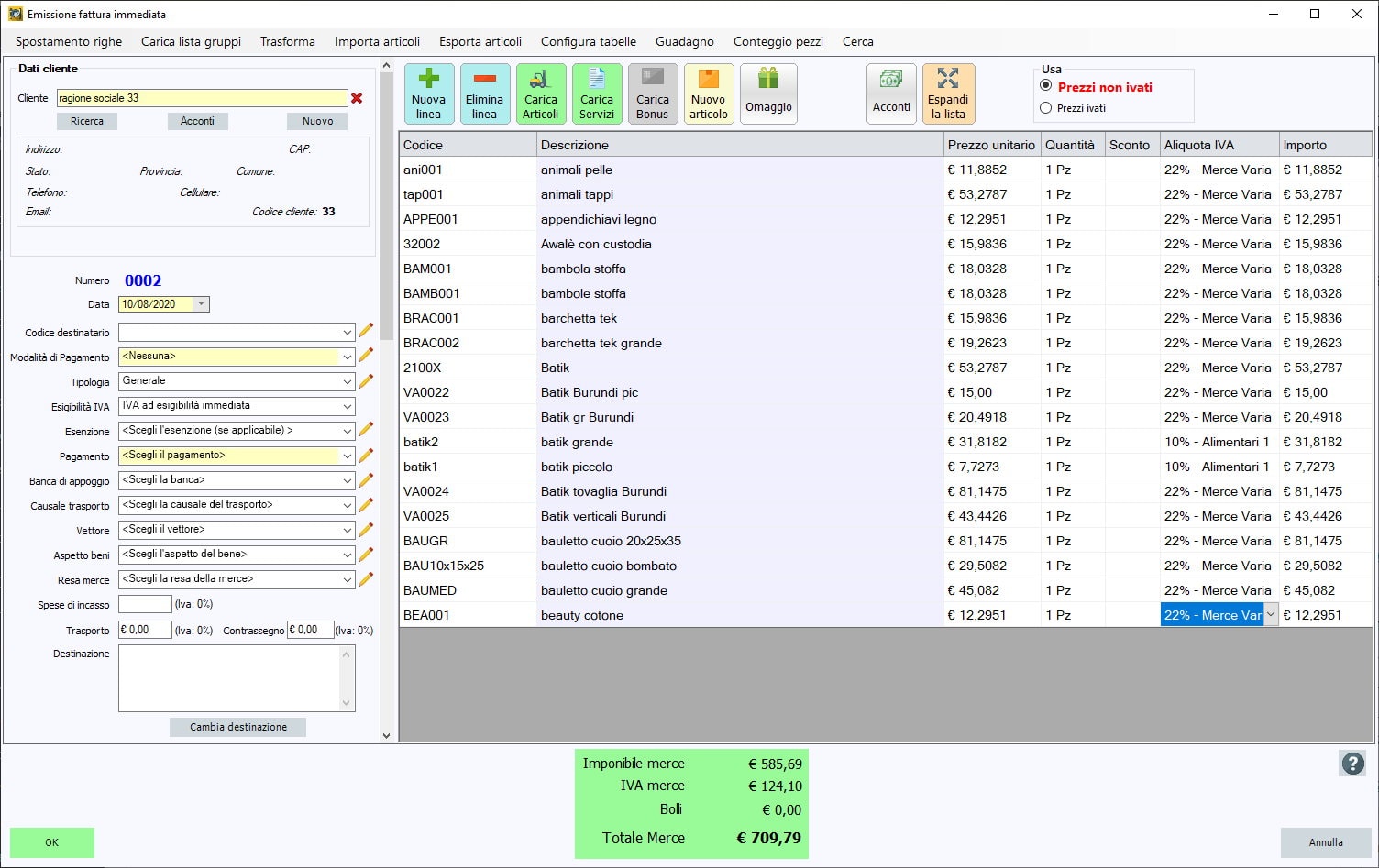This screenshot has width=1379, height=868.
Task: Open Modalità di Pagamento dropdown
Action: pyautogui.click(x=348, y=357)
